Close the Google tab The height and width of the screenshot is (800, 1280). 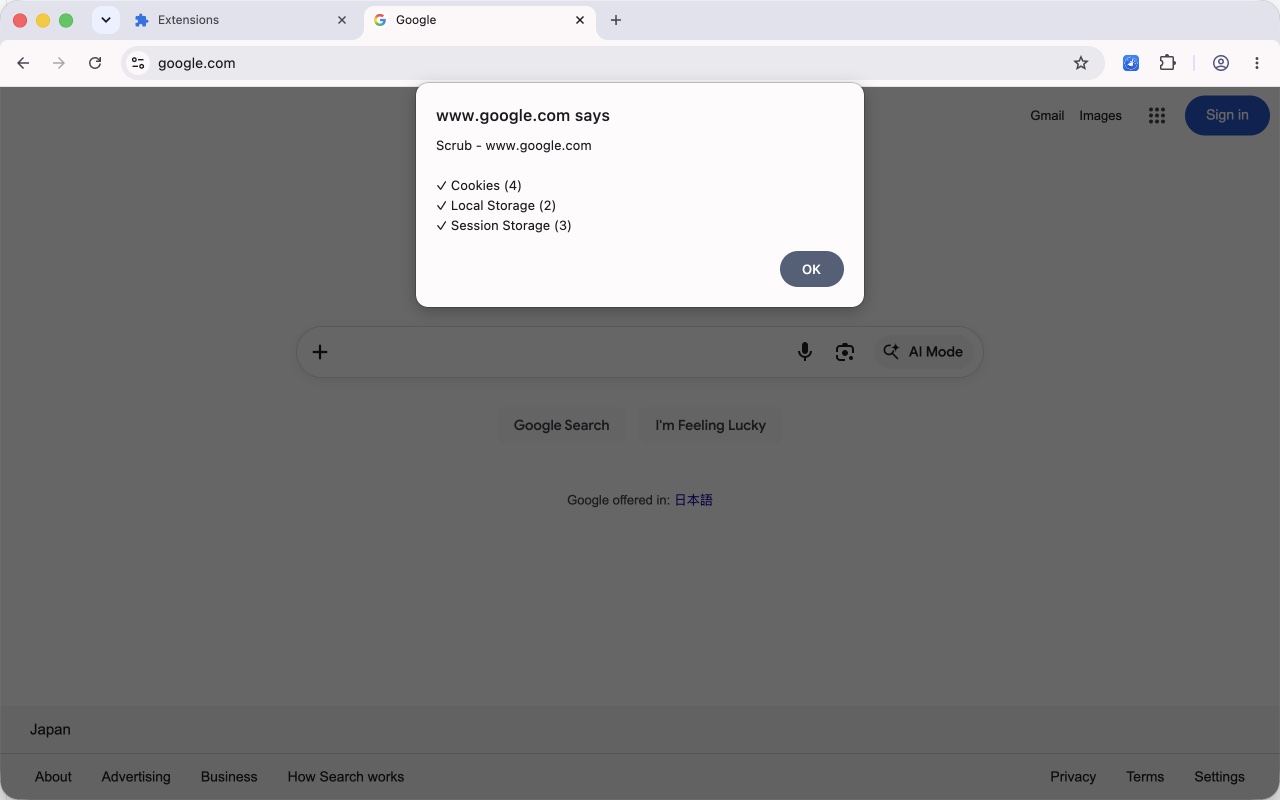point(580,20)
